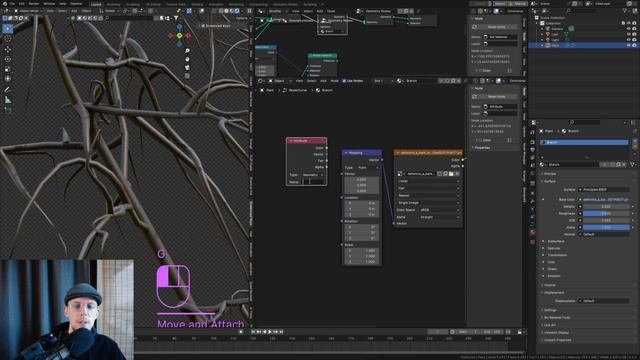The image size is (640, 360).
Task: Click the Play animation button in timeline
Action: 270,332
